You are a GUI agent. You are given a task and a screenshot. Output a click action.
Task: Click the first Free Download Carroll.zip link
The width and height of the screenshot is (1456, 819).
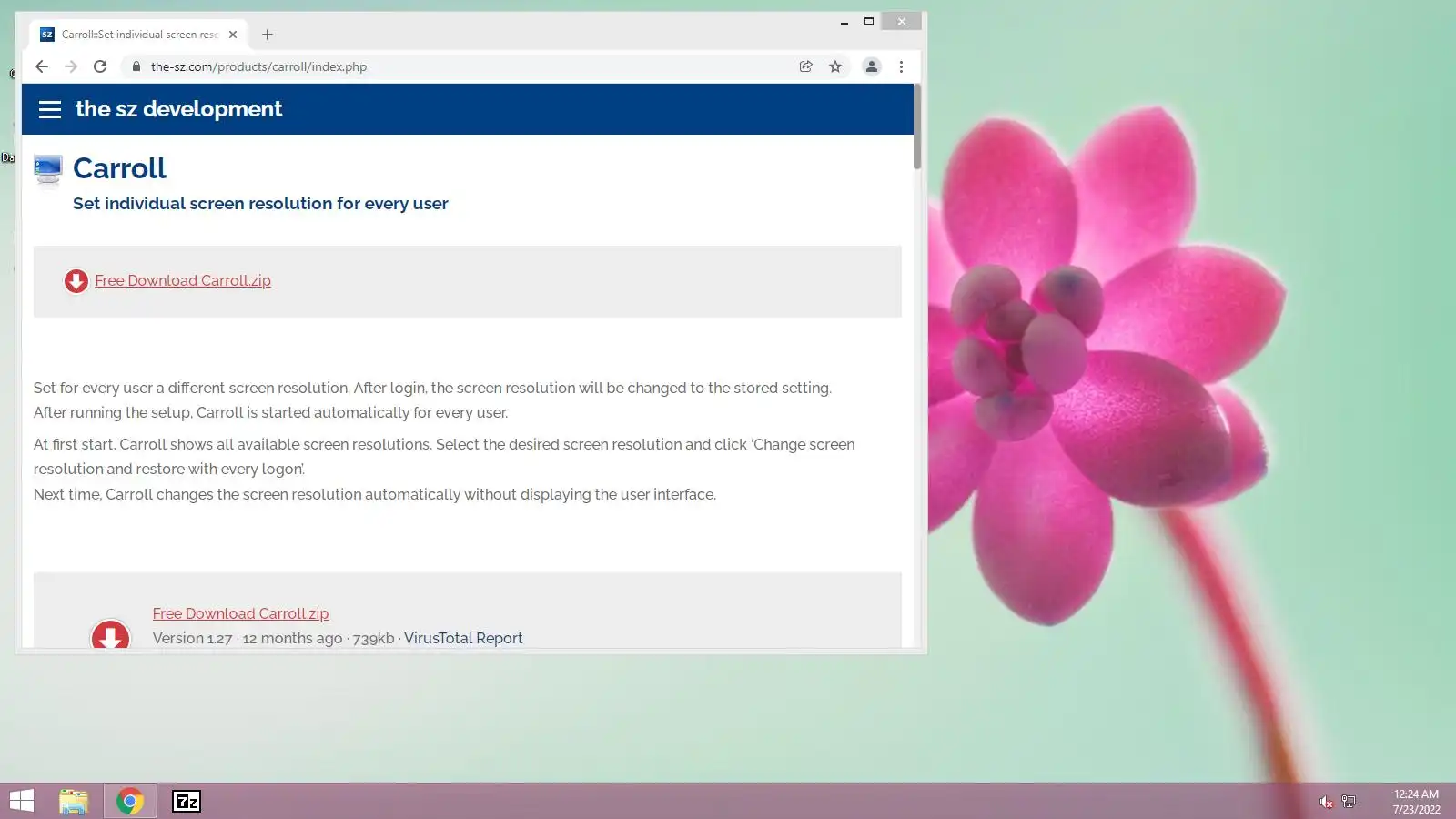[x=183, y=281]
